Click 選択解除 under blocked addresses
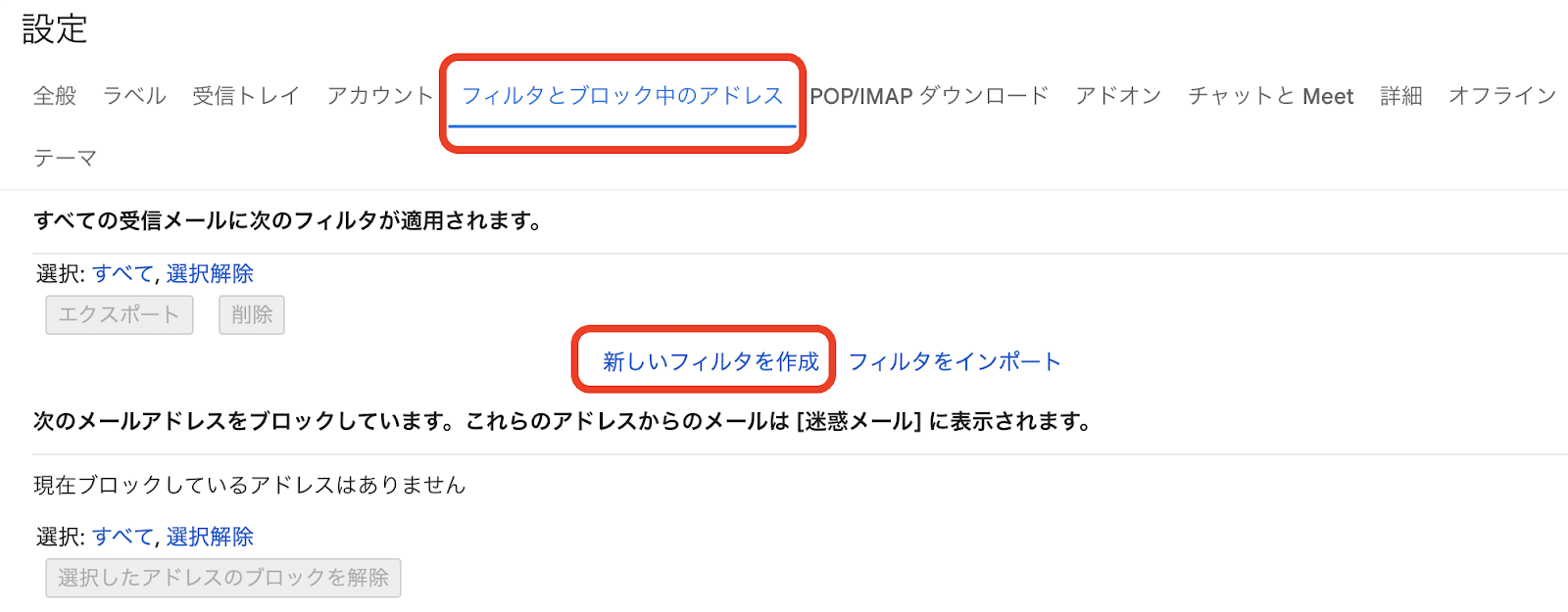The height and width of the screenshot is (612, 1568). click(210, 537)
